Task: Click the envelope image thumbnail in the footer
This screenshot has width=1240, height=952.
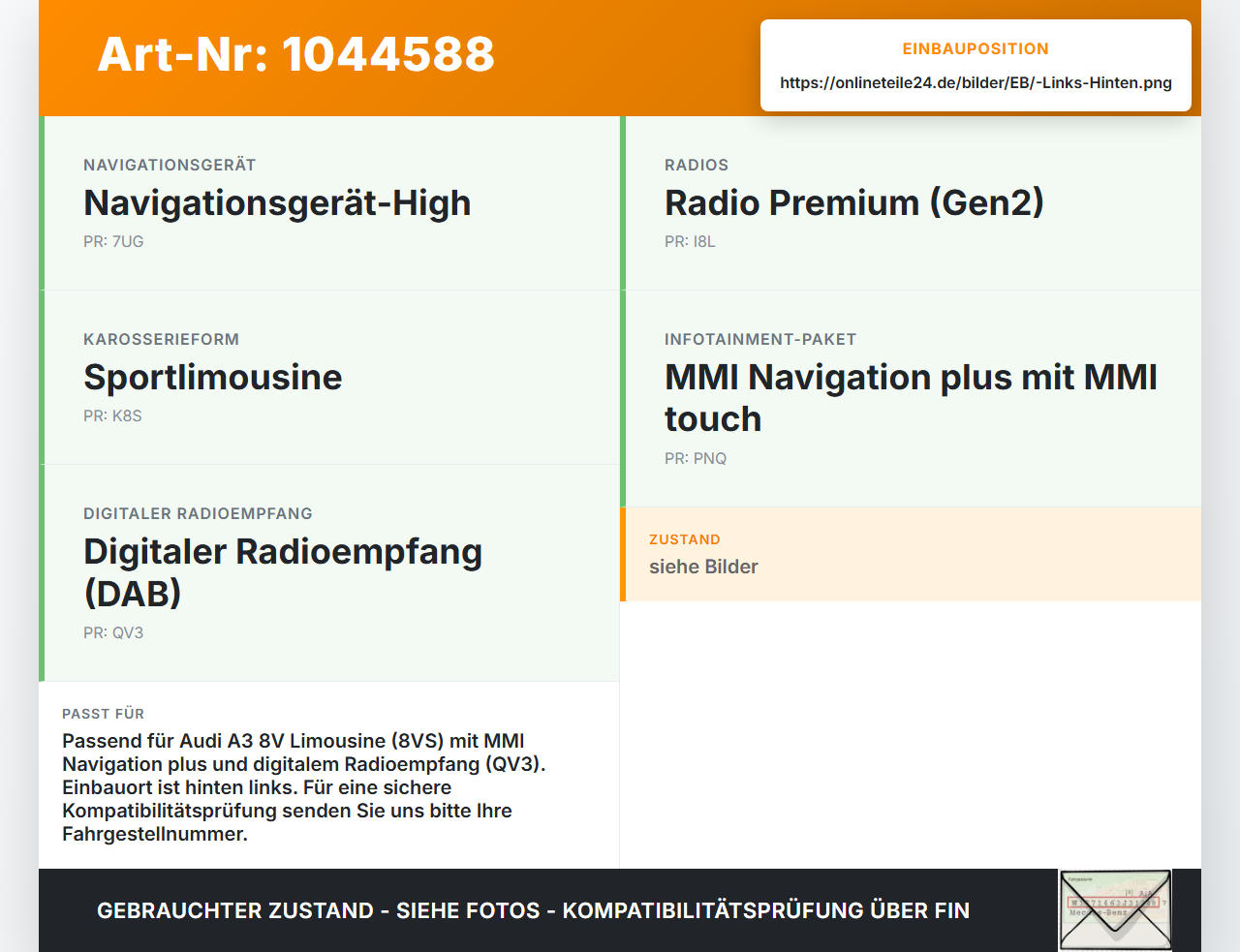Action: [x=1115, y=910]
